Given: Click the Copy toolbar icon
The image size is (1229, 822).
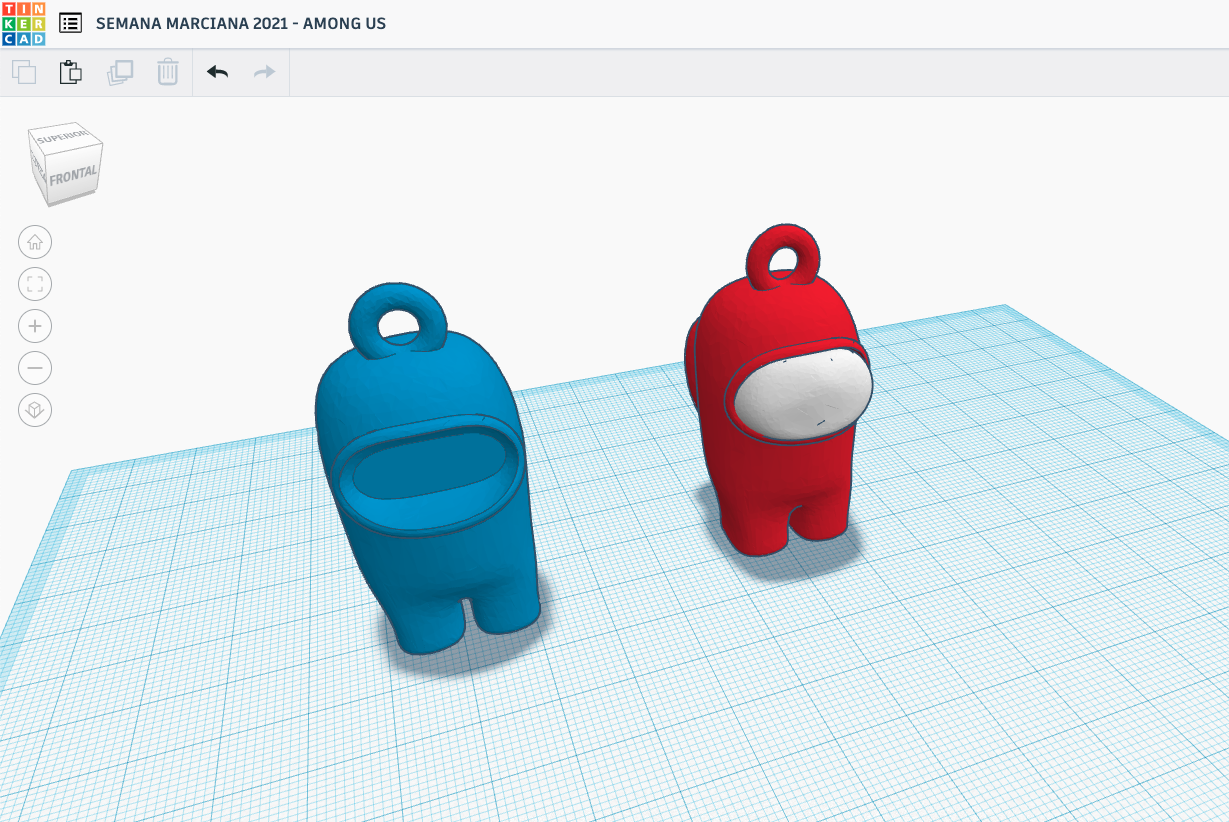Looking at the screenshot, I should pyautogui.click(x=24, y=72).
